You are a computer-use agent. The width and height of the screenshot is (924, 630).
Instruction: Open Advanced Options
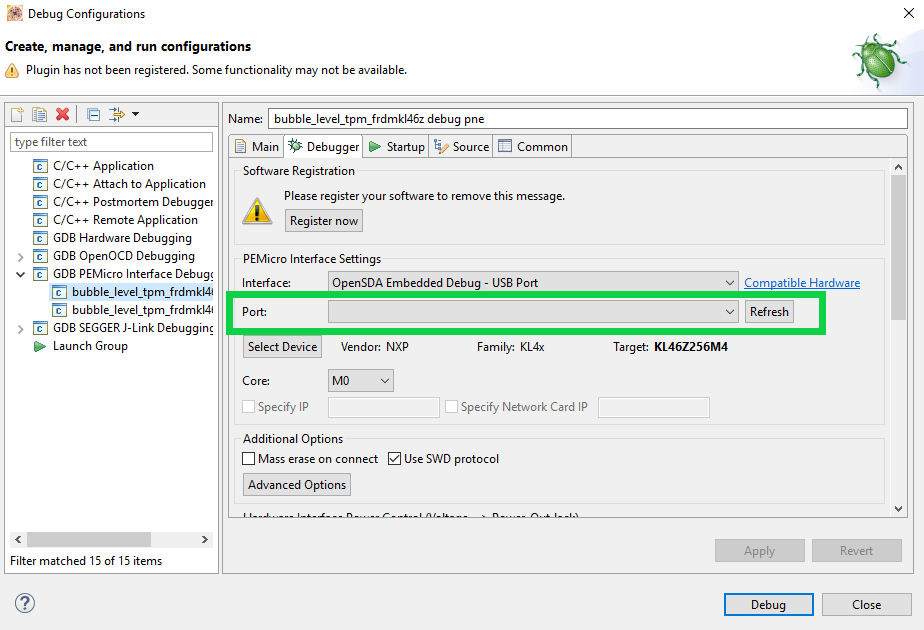297,485
